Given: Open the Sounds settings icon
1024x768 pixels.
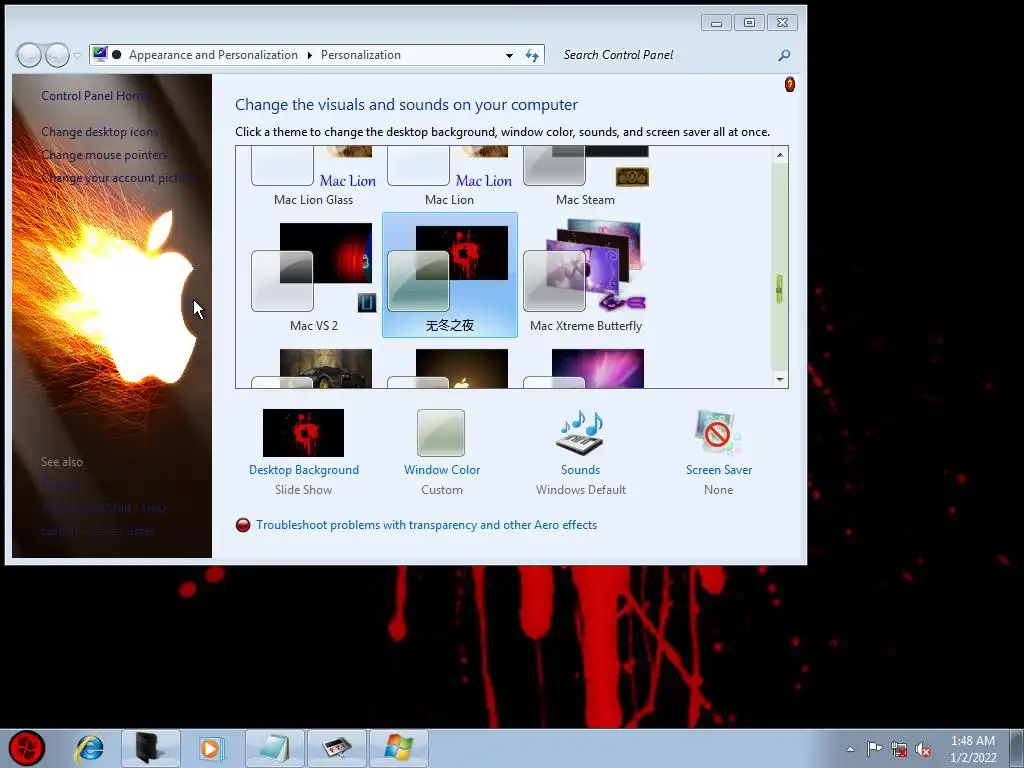Looking at the screenshot, I should [x=580, y=433].
